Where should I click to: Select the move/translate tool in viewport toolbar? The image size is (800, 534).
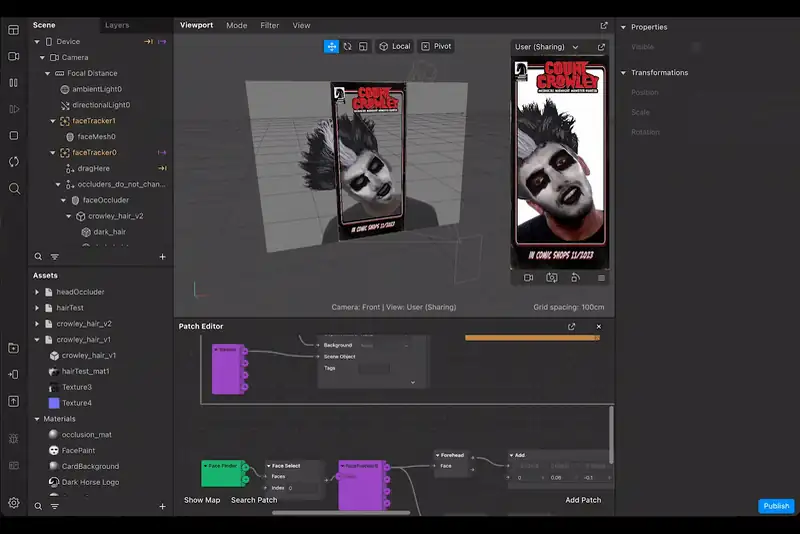pyautogui.click(x=331, y=46)
